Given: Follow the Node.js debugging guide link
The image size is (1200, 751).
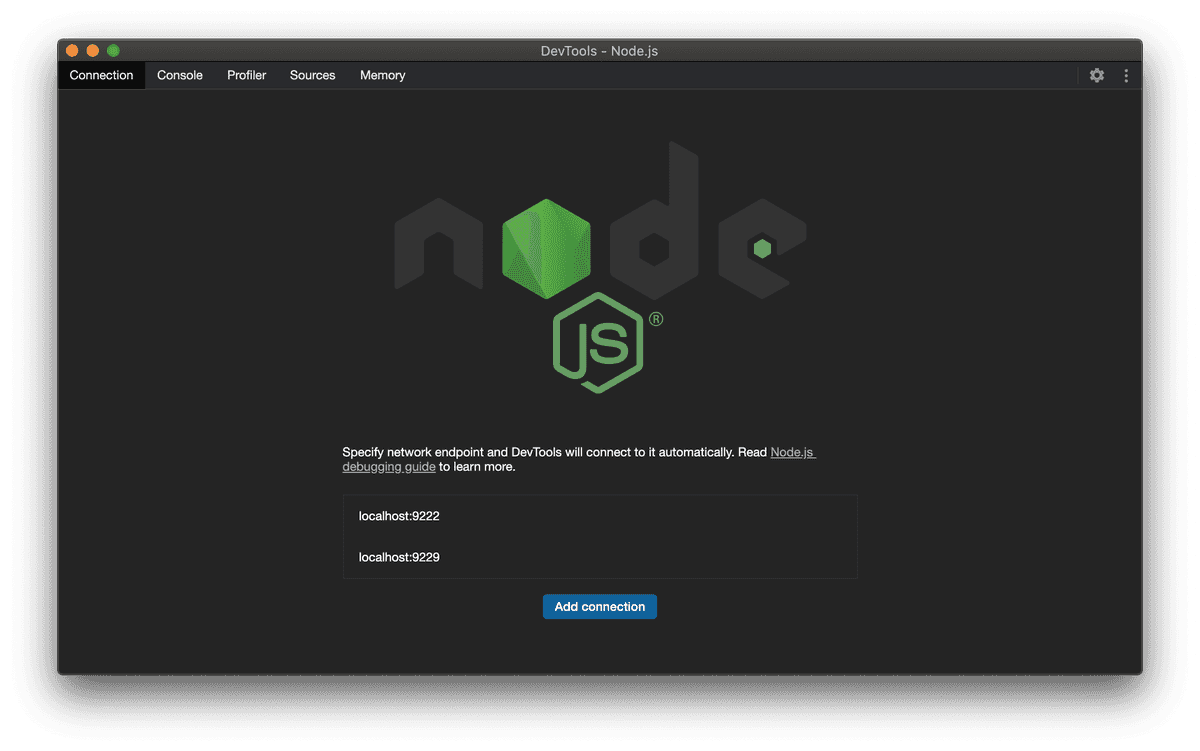Looking at the screenshot, I should tap(792, 453).
